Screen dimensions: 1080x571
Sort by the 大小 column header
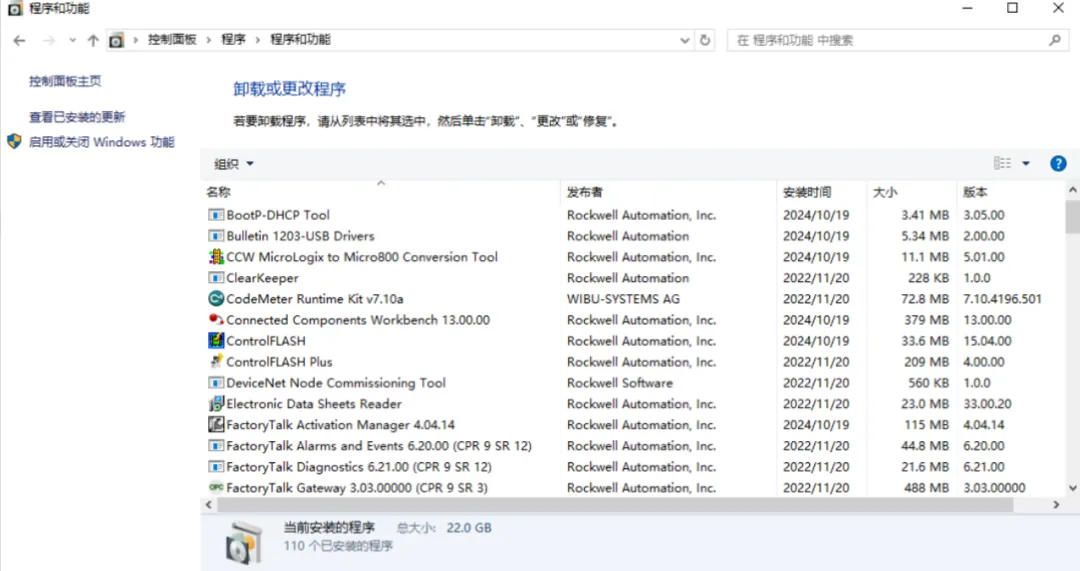tap(911, 192)
